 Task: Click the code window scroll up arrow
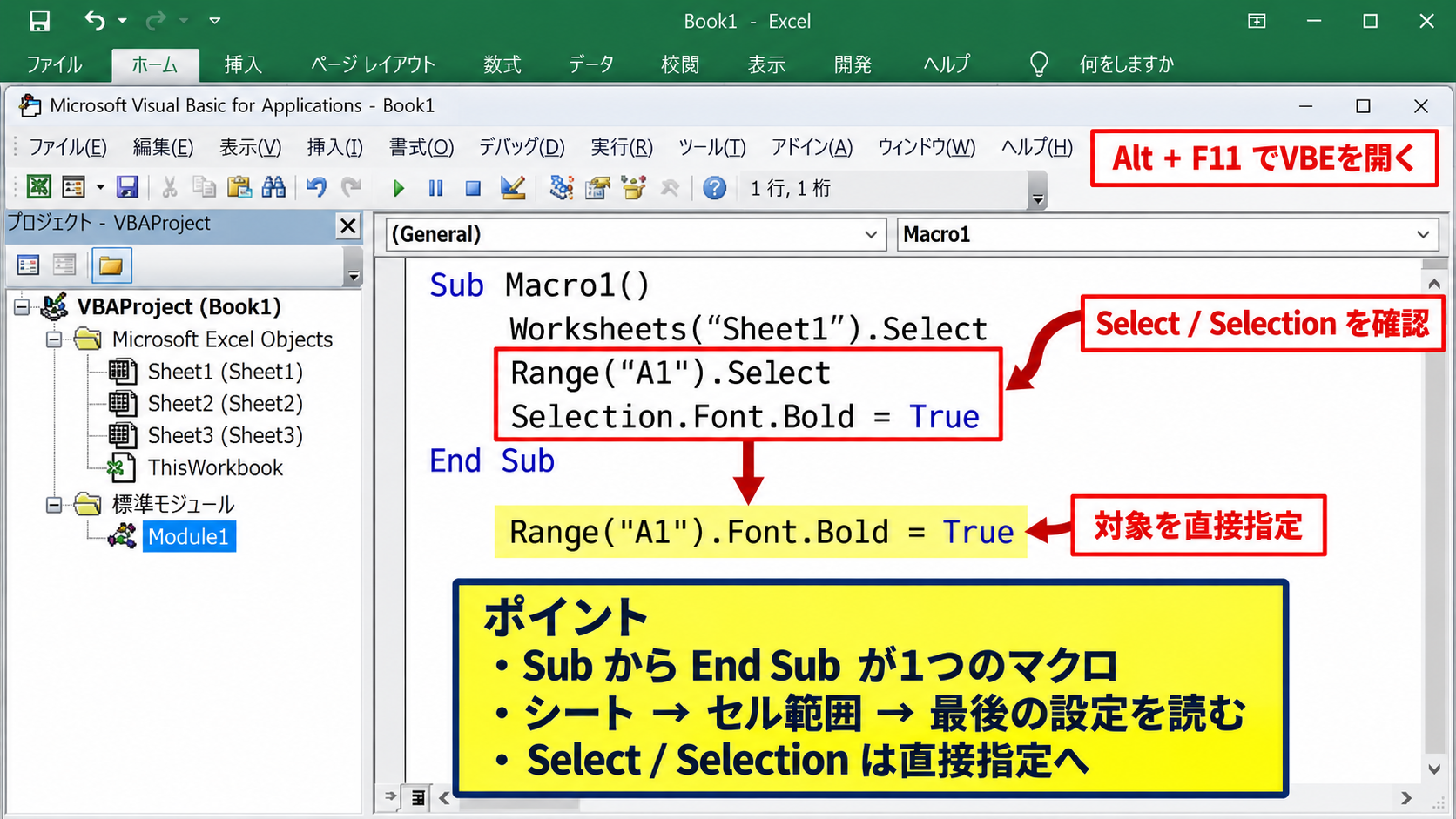[x=1434, y=284]
